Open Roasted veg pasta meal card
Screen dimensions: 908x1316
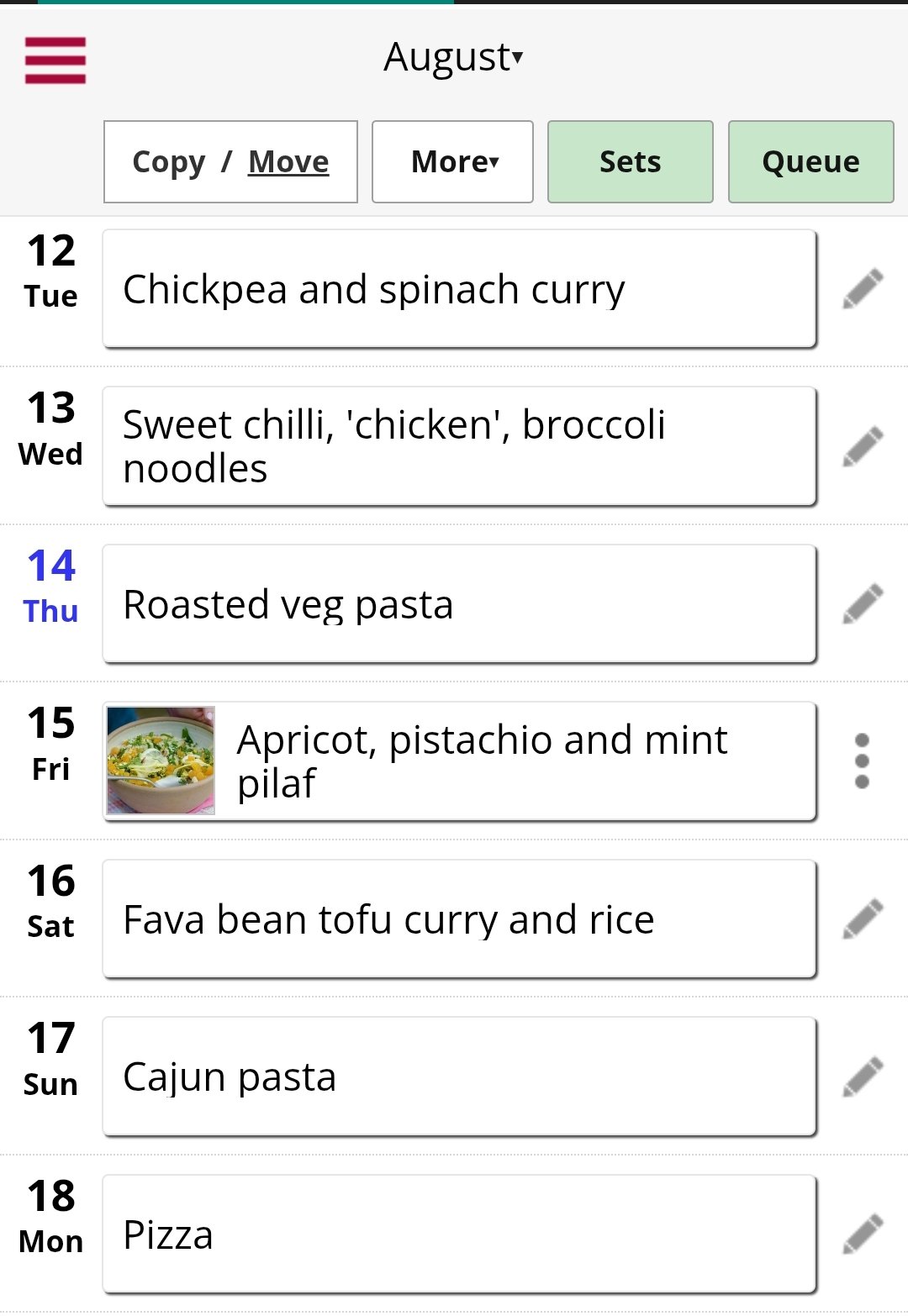459,603
